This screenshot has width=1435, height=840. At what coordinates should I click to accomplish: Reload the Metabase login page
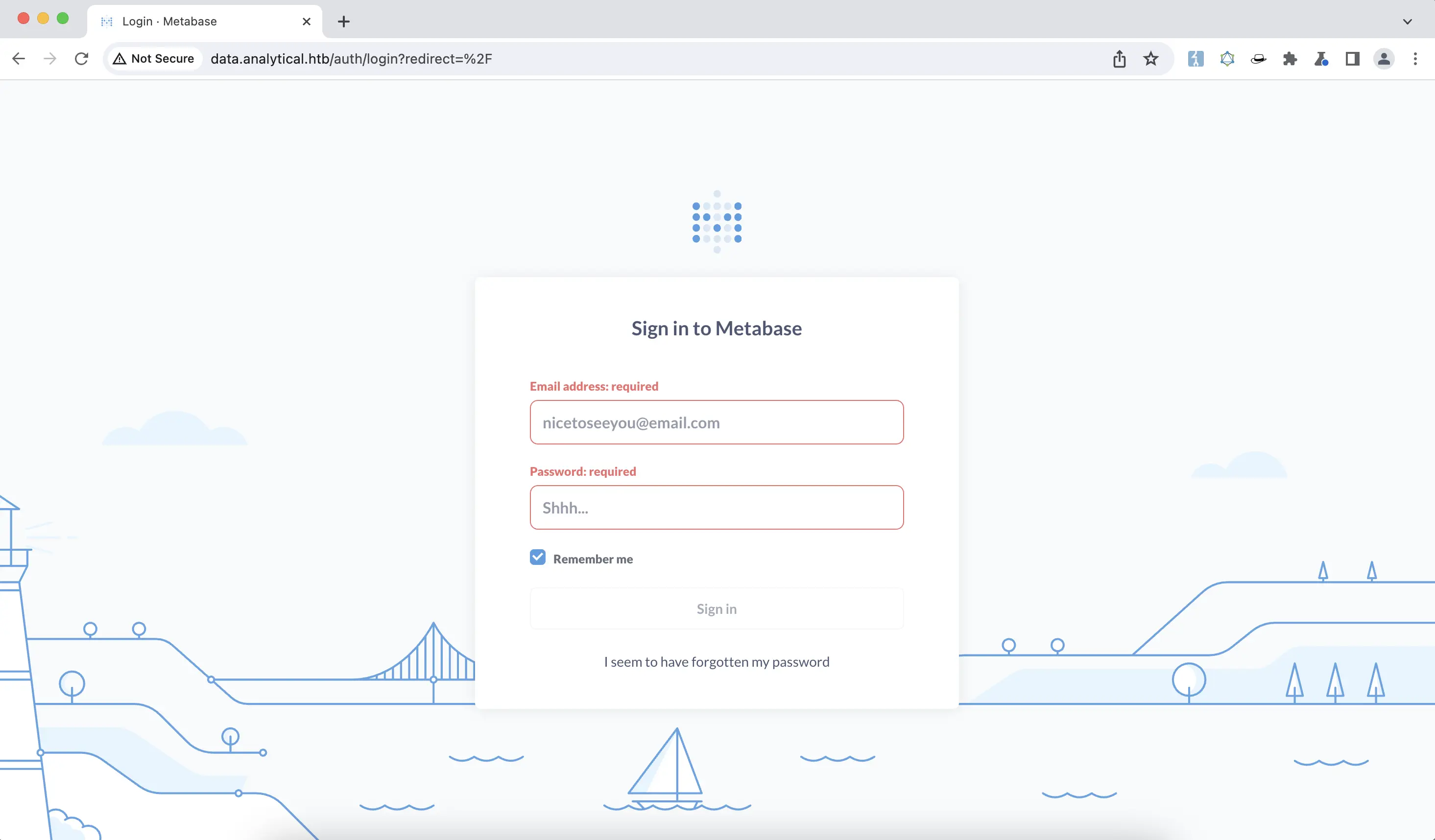[81, 59]
